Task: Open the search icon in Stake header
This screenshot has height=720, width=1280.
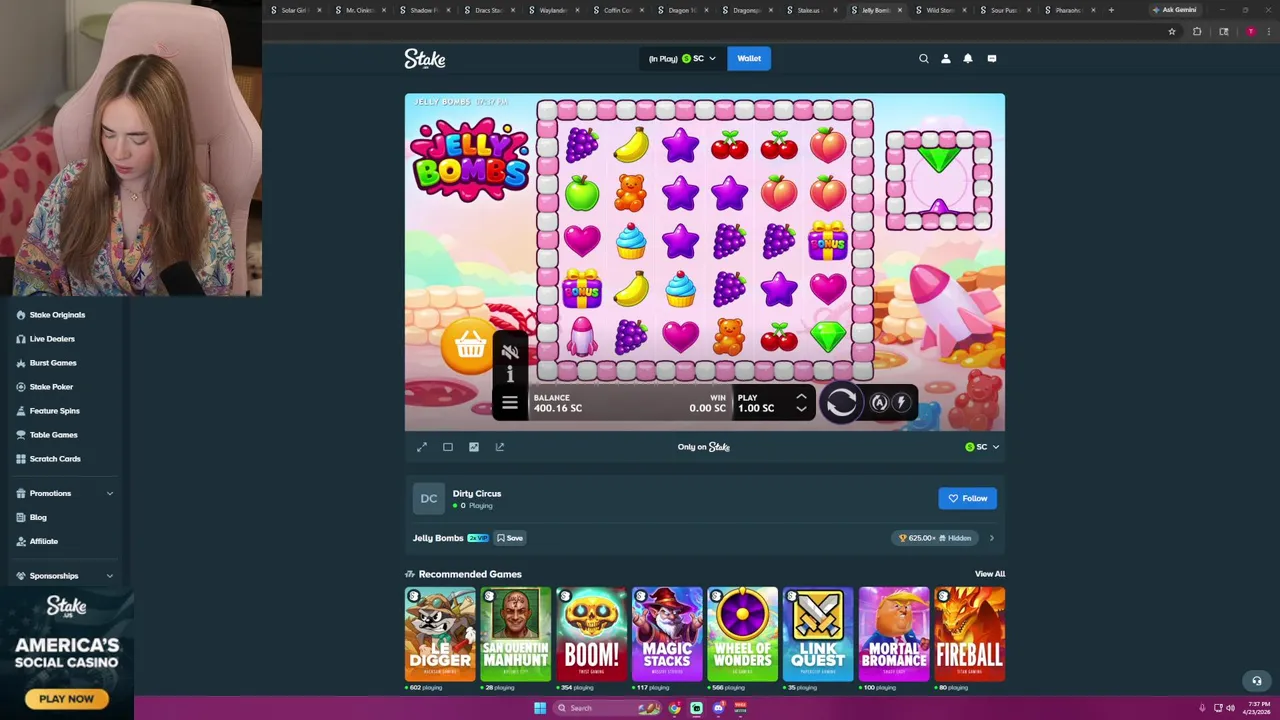Action: pos(923,59)
